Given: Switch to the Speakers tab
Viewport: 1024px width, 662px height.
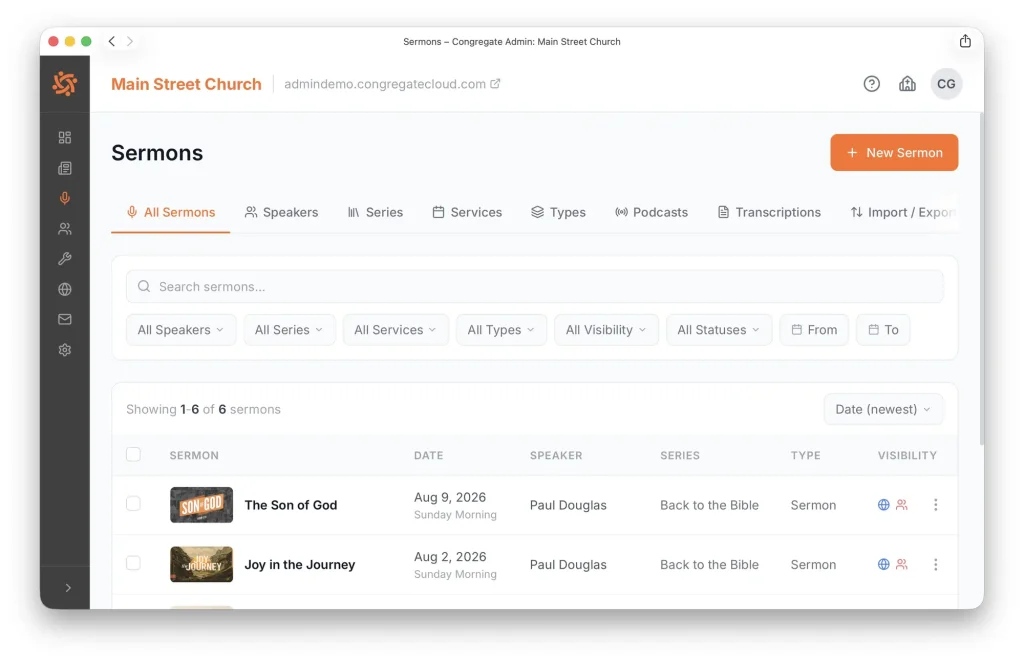Looking at the screenshot, I should (281, 212).
